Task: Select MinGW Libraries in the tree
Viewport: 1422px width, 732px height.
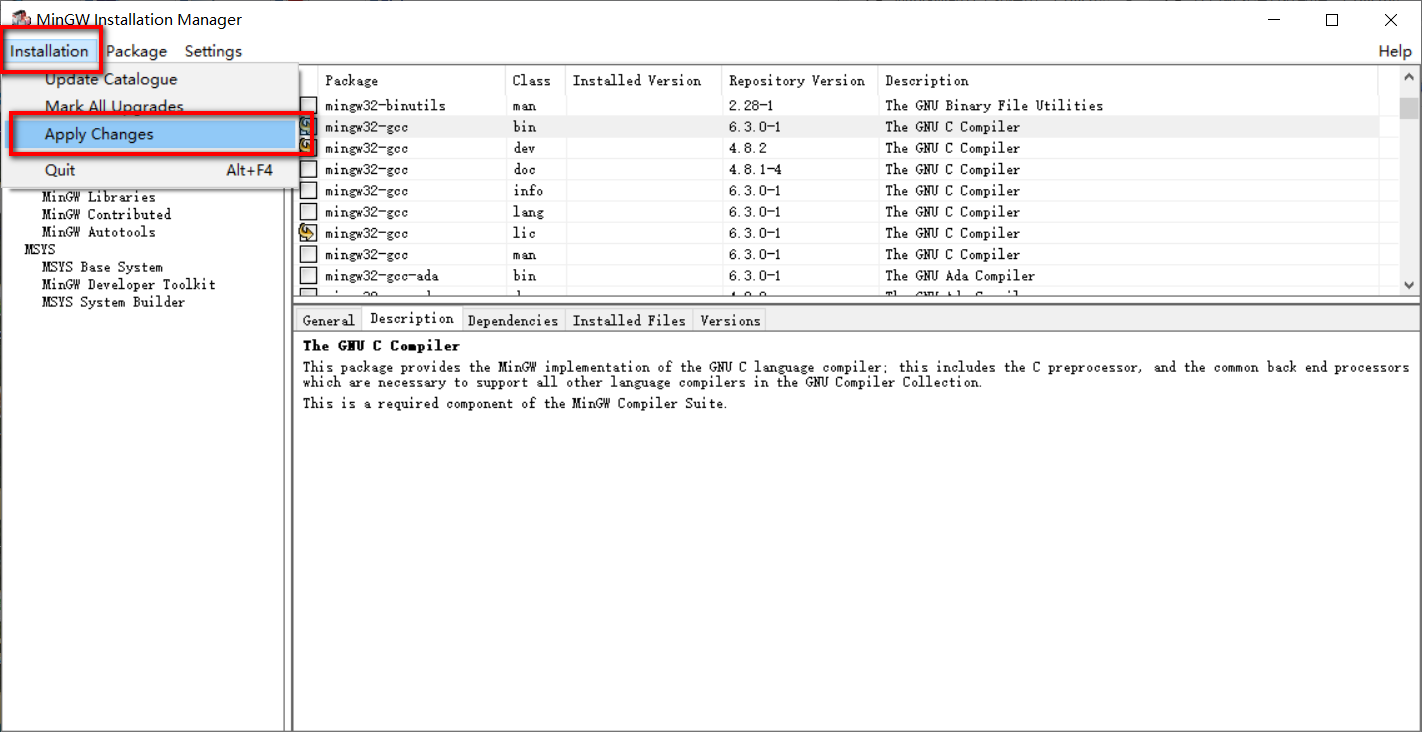Action: 98,197
